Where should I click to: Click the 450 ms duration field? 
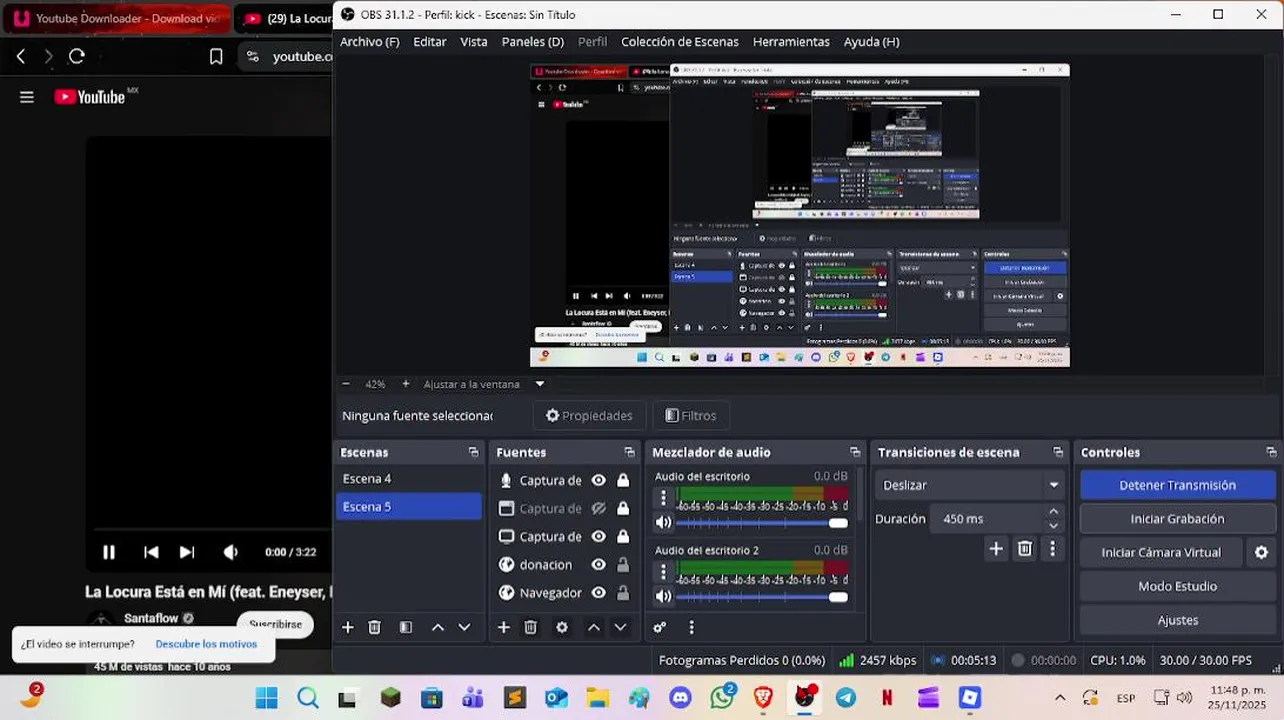pyautogui.click(x=987, y=519)
